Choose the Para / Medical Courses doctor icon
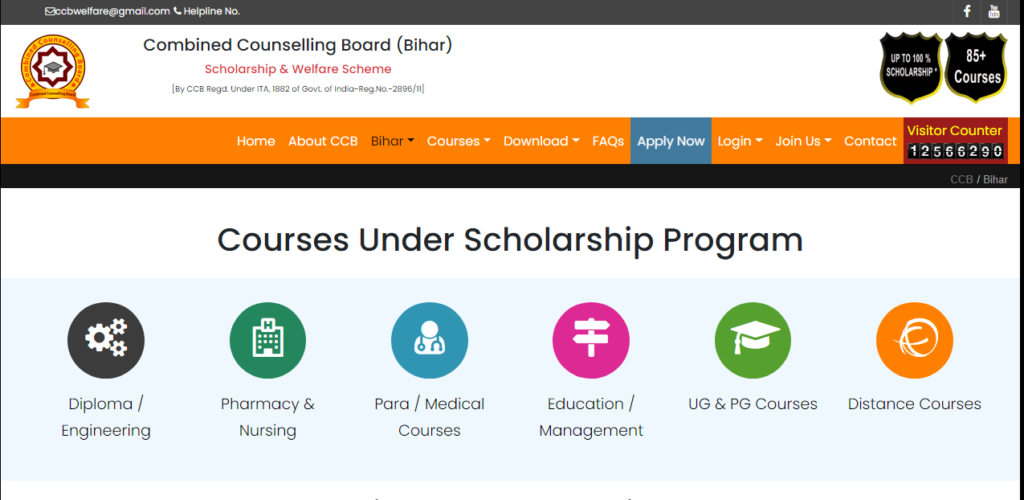The image size is (1024, 500). point(430,341)
